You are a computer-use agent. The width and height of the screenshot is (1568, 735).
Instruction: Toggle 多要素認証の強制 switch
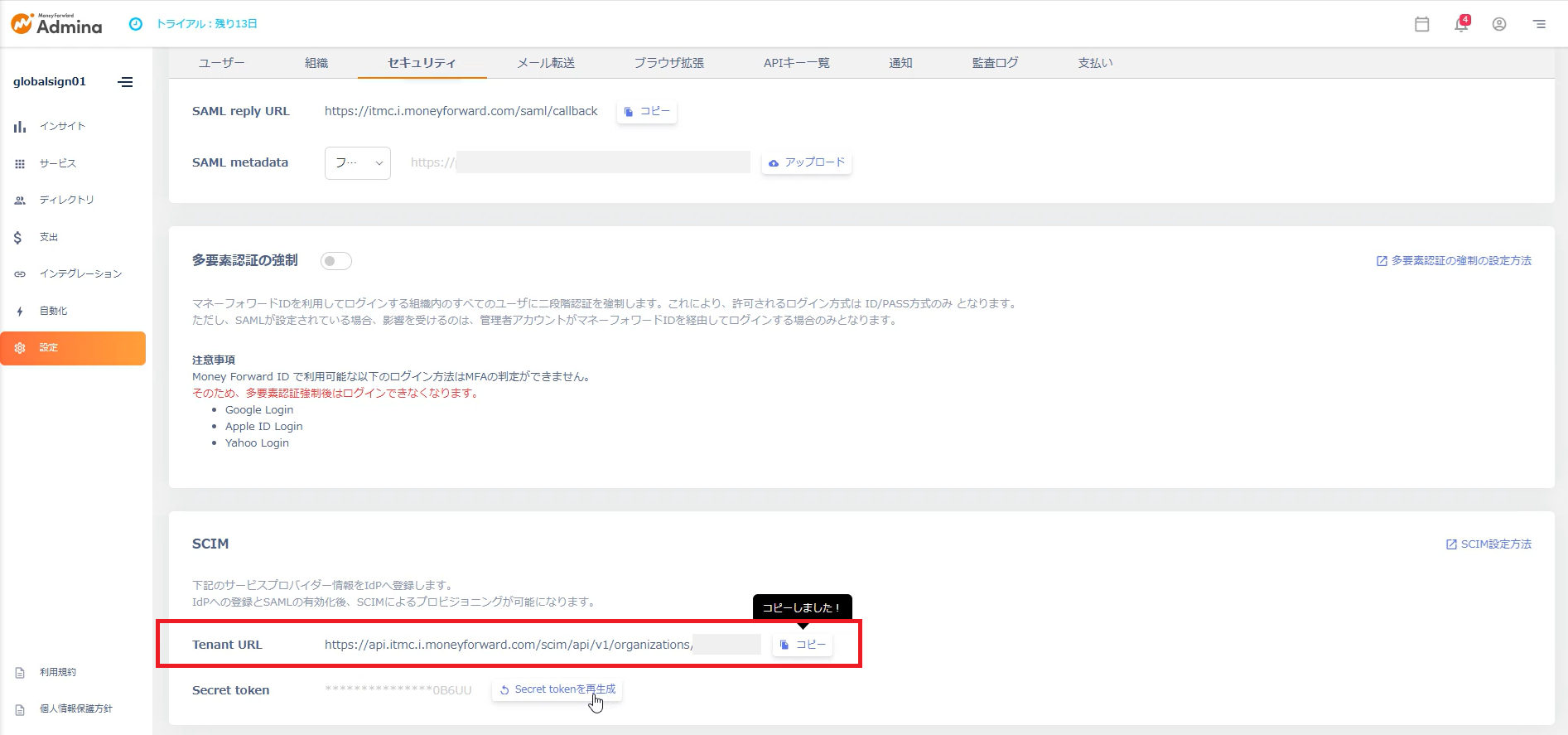point(336,261)
